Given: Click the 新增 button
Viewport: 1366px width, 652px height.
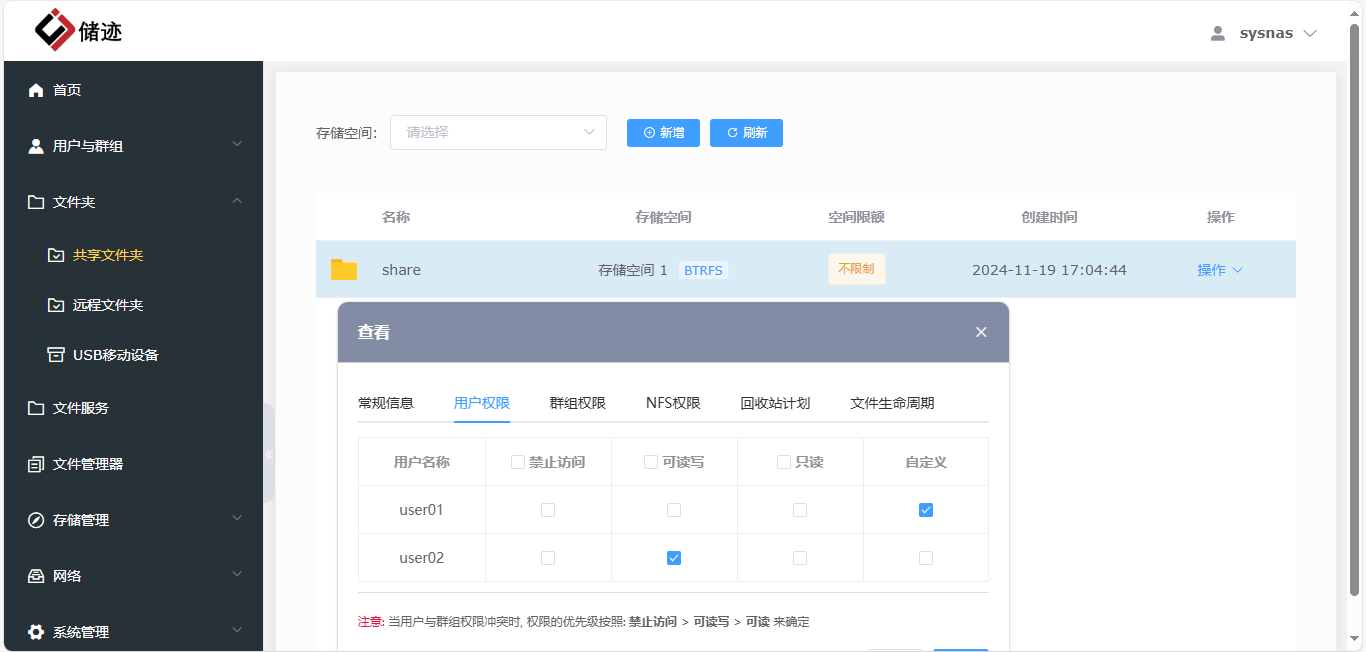Looking at the screenshot, I should (663, 132).
